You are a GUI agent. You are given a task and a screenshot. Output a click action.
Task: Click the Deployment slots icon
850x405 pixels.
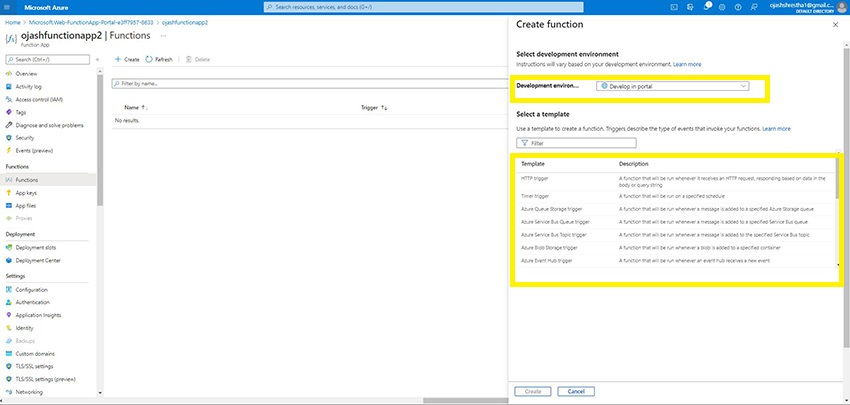point(9,248)
